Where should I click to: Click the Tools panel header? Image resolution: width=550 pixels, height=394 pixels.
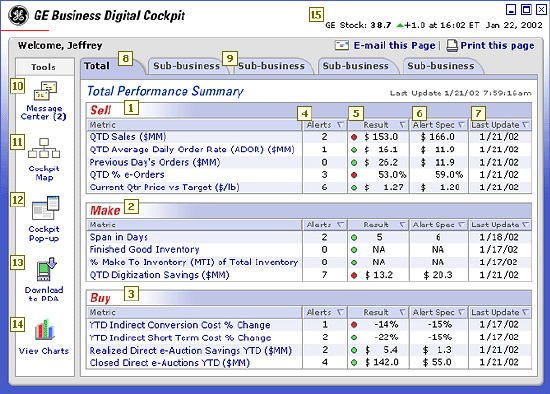(x=45, y=67)
